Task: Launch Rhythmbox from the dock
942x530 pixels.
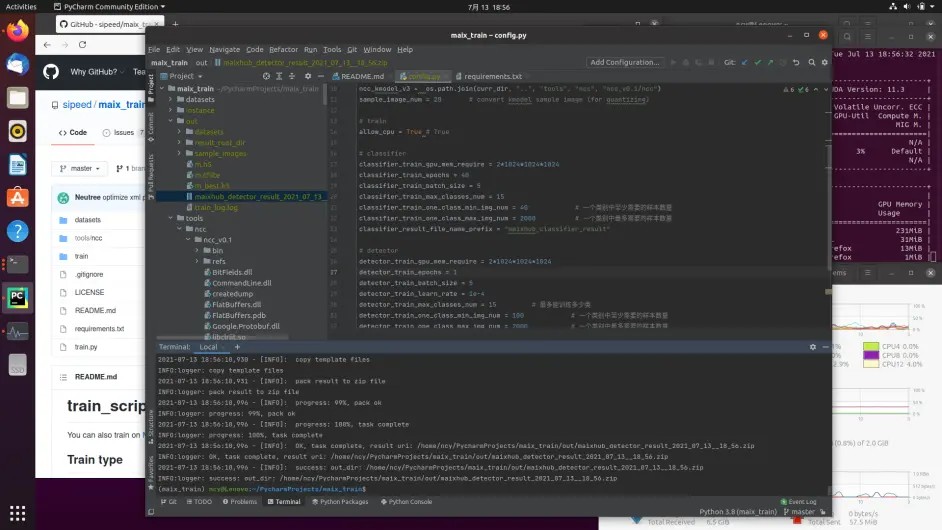Action: [17, 131]
